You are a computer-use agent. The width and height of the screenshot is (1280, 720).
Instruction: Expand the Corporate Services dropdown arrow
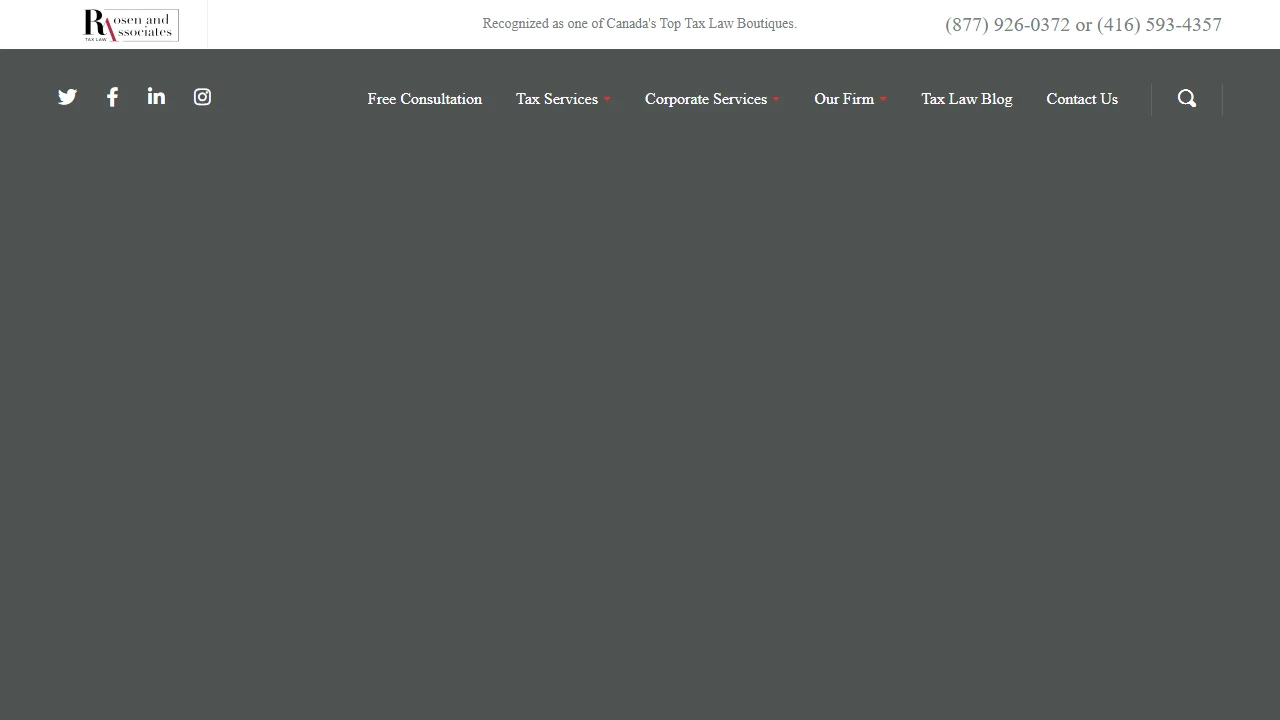pyautogui.click(x=776, y=99)
